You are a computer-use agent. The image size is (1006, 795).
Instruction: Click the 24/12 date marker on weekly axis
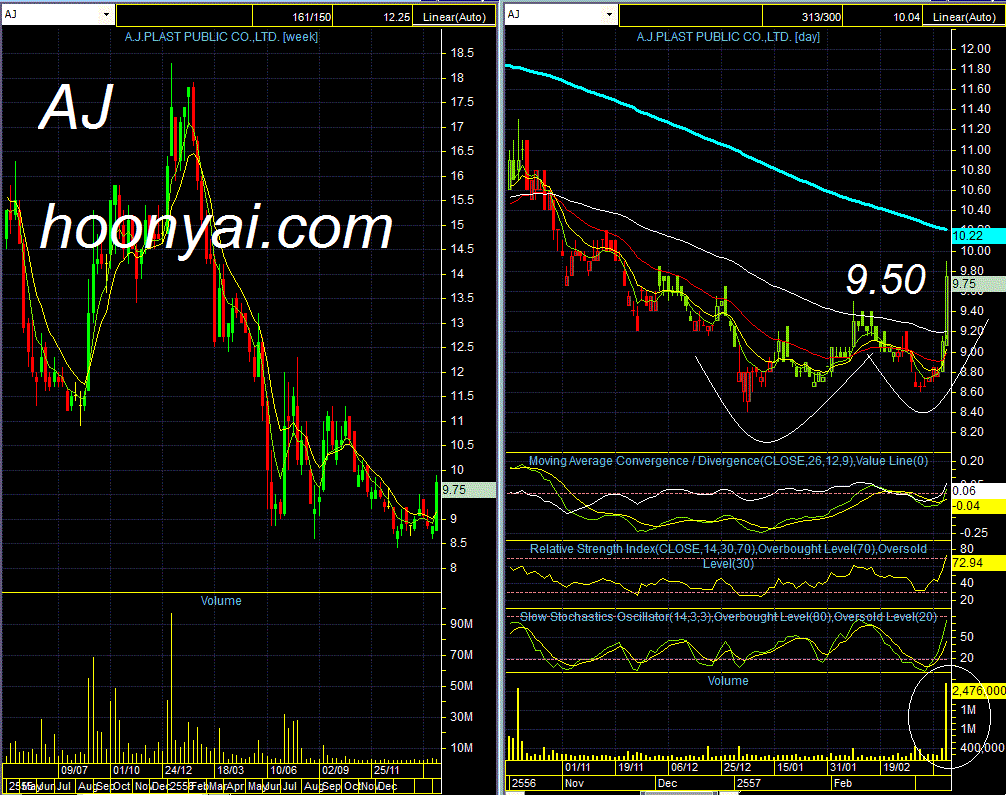click(x=178, y=770)
